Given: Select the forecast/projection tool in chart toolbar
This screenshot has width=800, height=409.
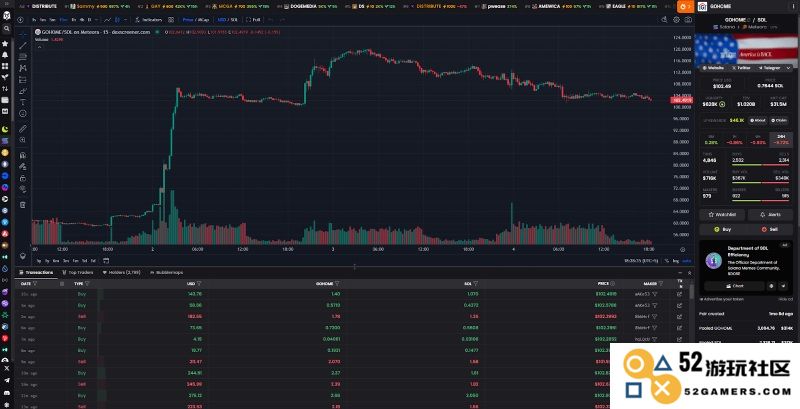Looking at the screenshot, I should [x=23, y=80].
